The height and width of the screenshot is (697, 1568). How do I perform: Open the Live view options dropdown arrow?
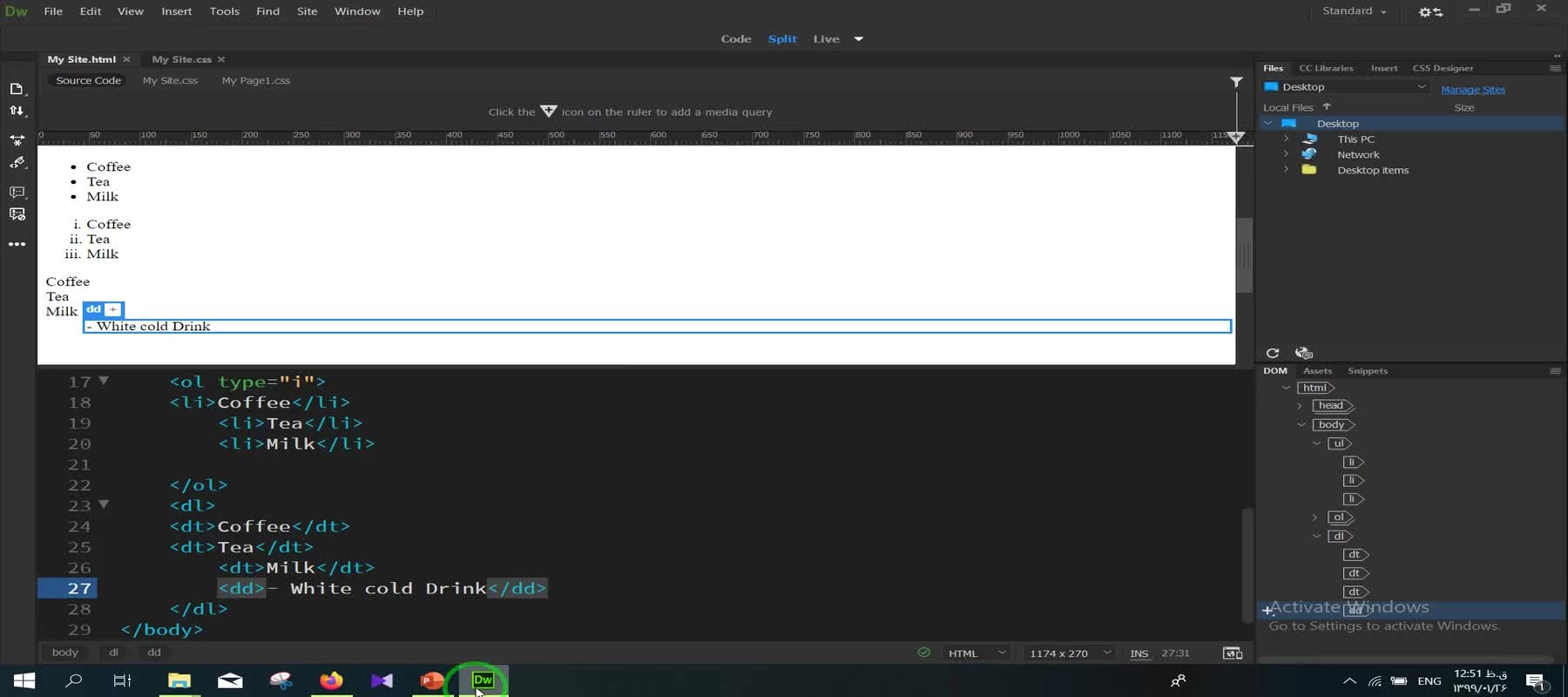point(858,39)
